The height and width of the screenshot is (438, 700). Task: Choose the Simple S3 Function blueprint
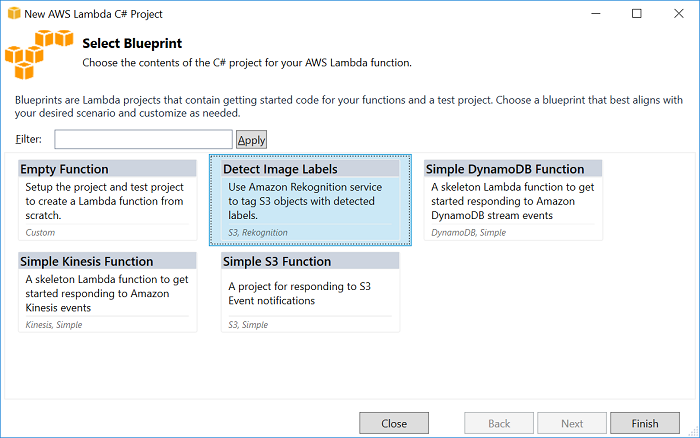[x=310, y=292]
